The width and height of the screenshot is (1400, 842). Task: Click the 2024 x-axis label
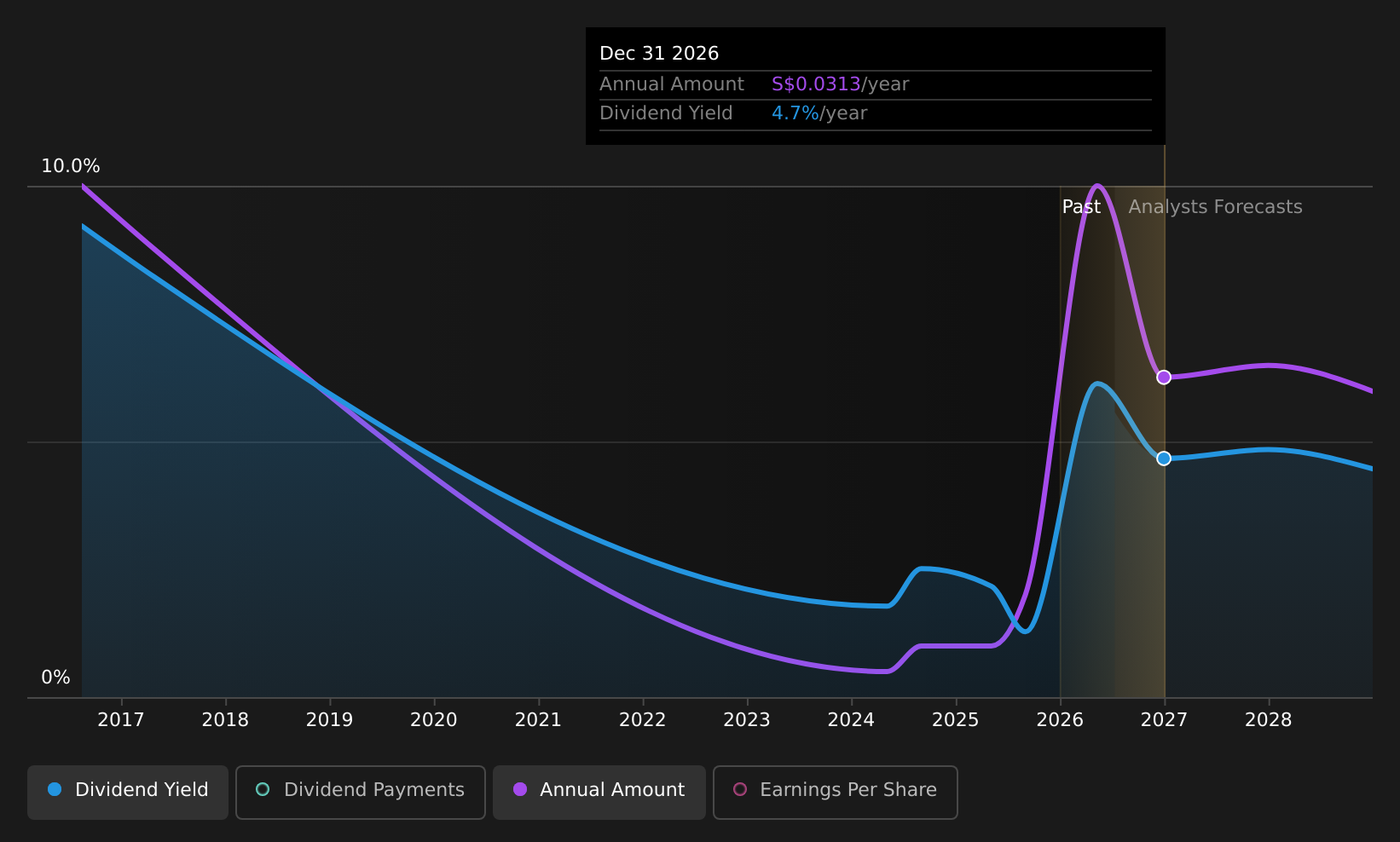(851, 720)
